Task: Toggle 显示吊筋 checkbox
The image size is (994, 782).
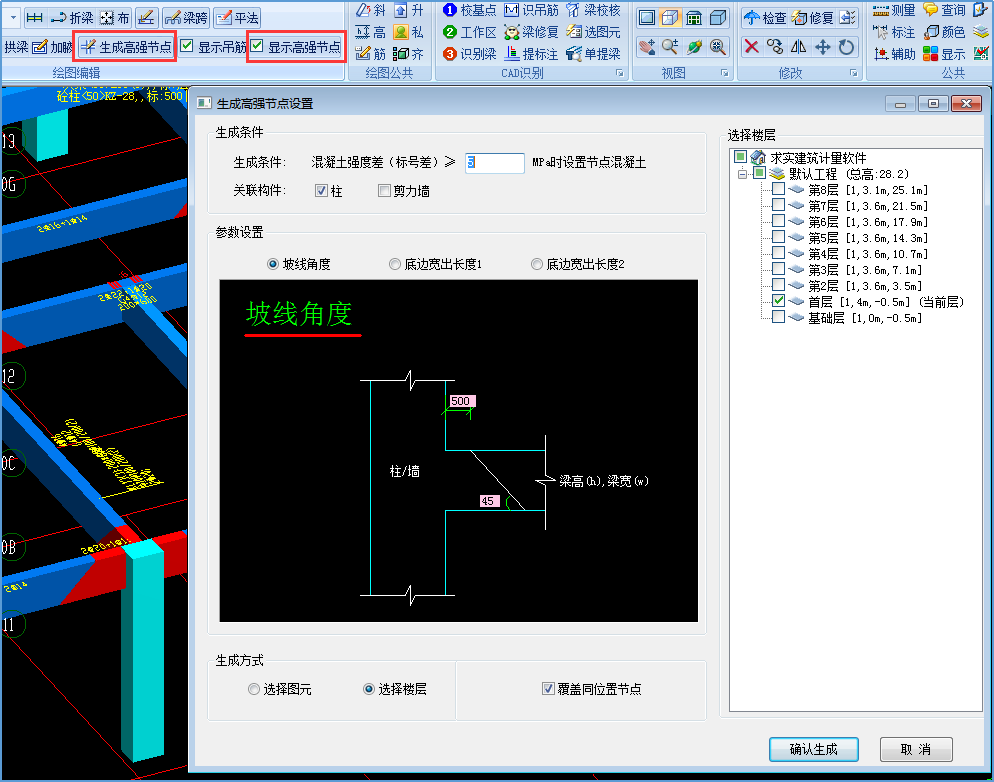Action: click(x=186, y=46)
